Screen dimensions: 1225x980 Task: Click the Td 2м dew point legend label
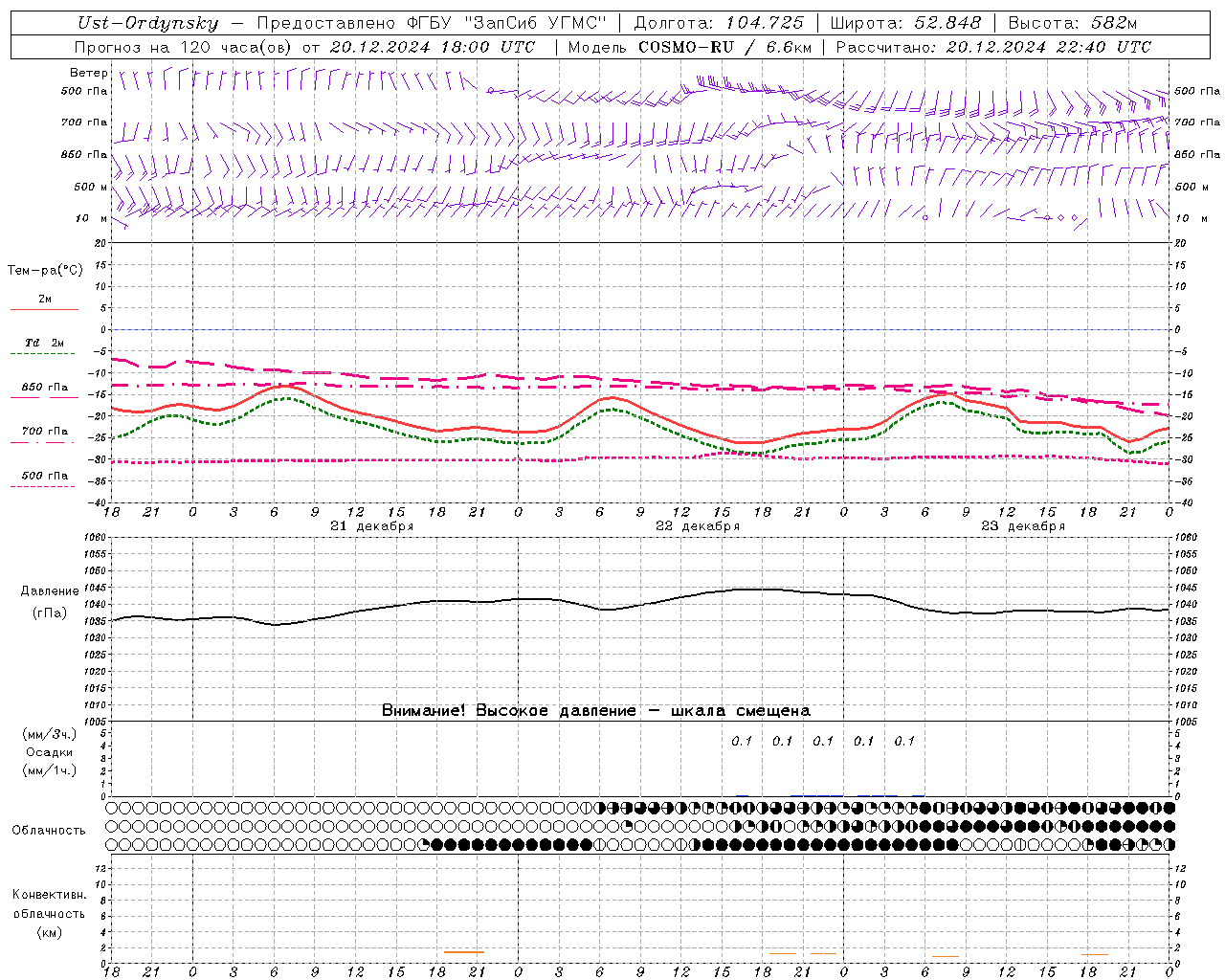point(45,343)
